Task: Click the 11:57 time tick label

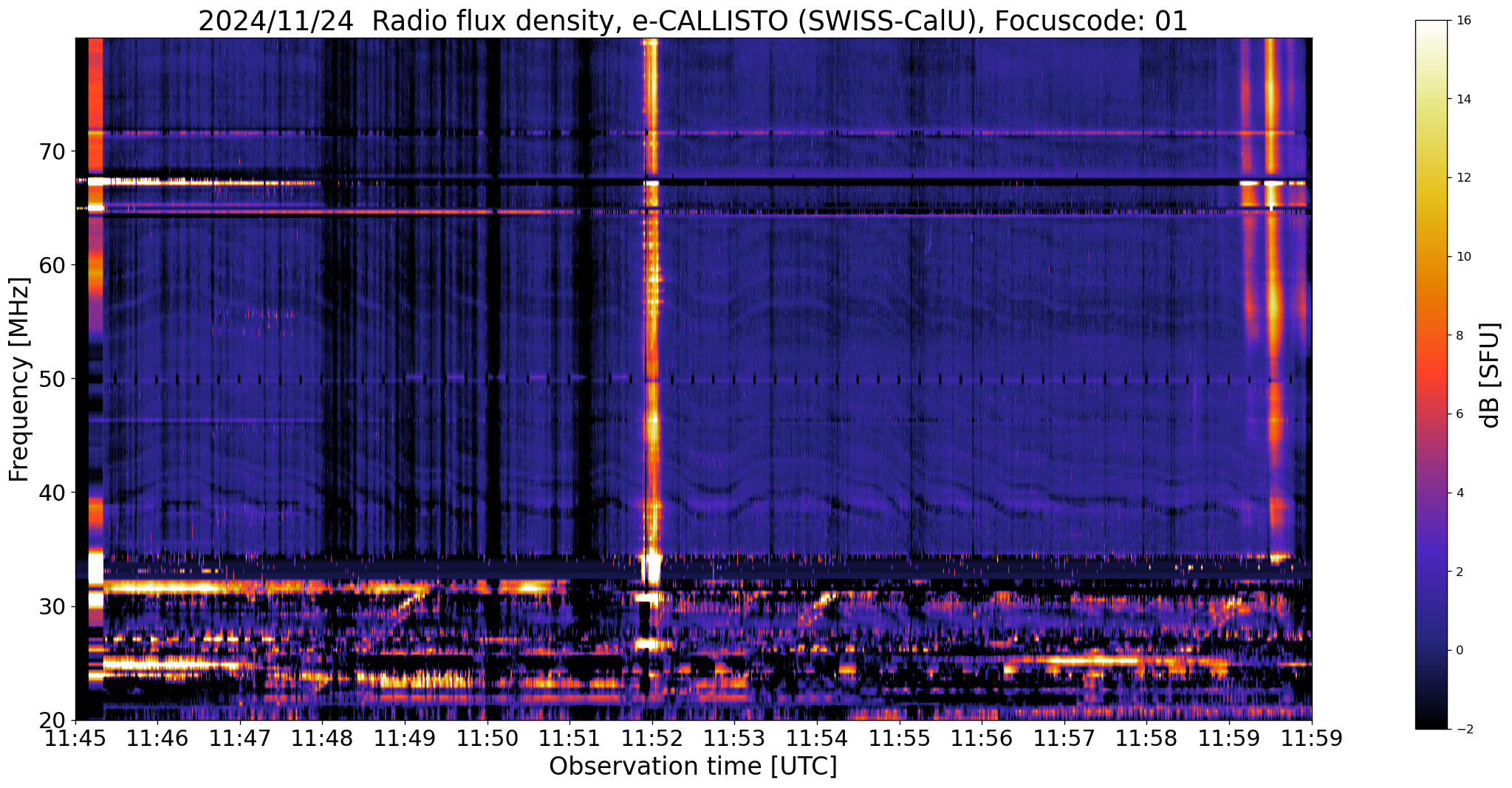Action: pos(1064,739)
